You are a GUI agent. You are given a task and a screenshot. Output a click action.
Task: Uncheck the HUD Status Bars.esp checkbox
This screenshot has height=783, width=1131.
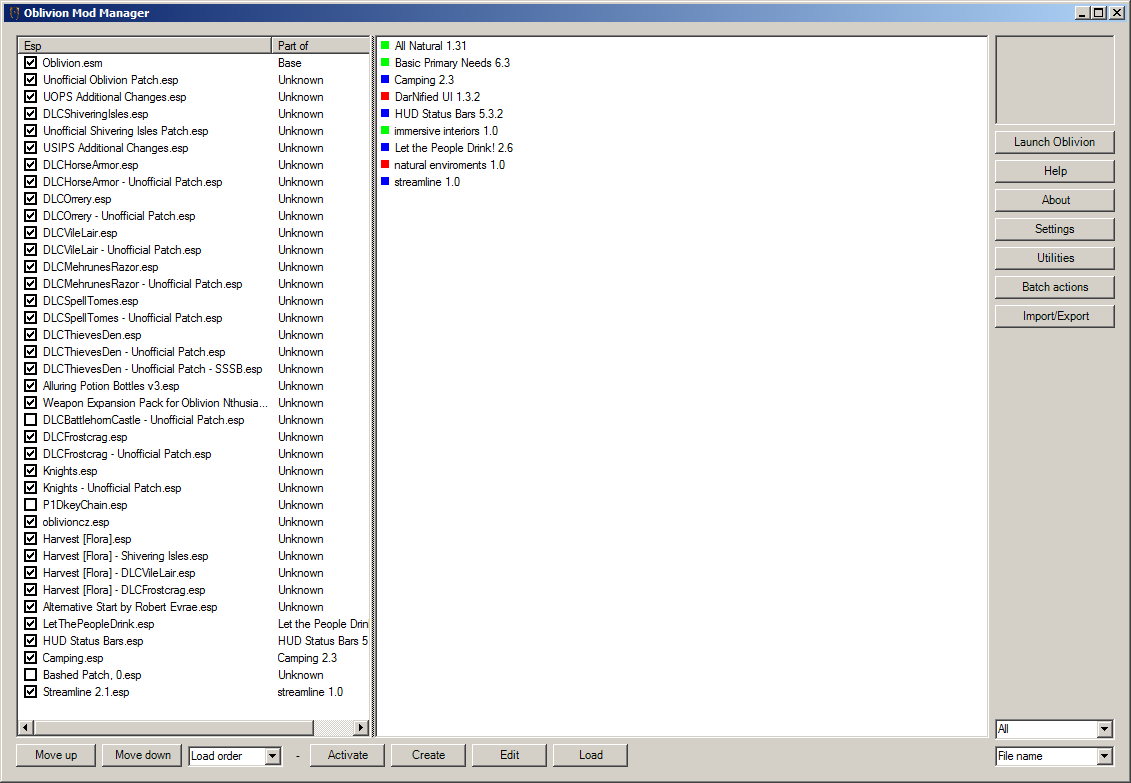coord(30,640)
